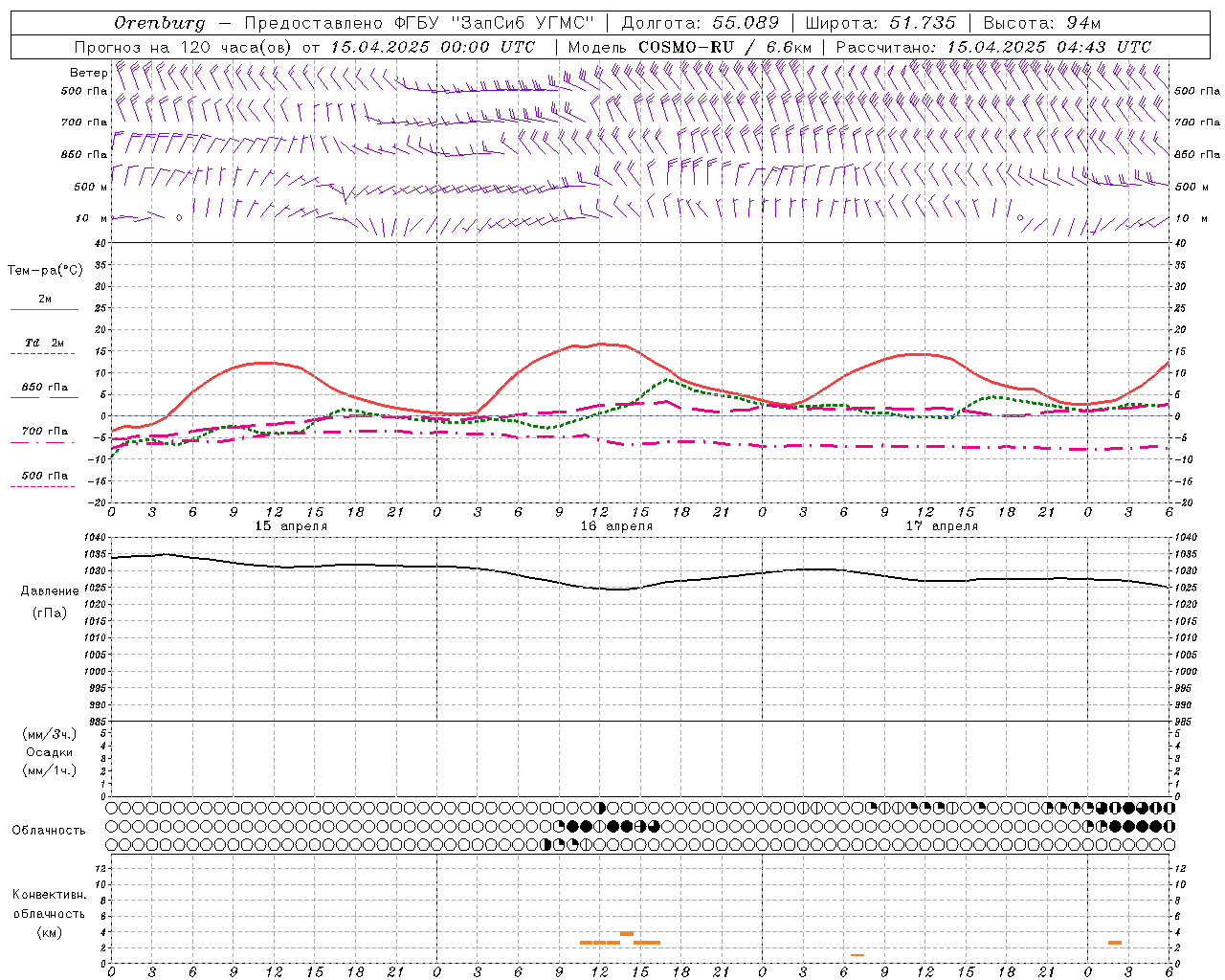Screen dimensions: 1225x980
Task: Click the Рассчитано 15.04.2025 04:43 UTC timestamp
Action: tap(993, 47)
